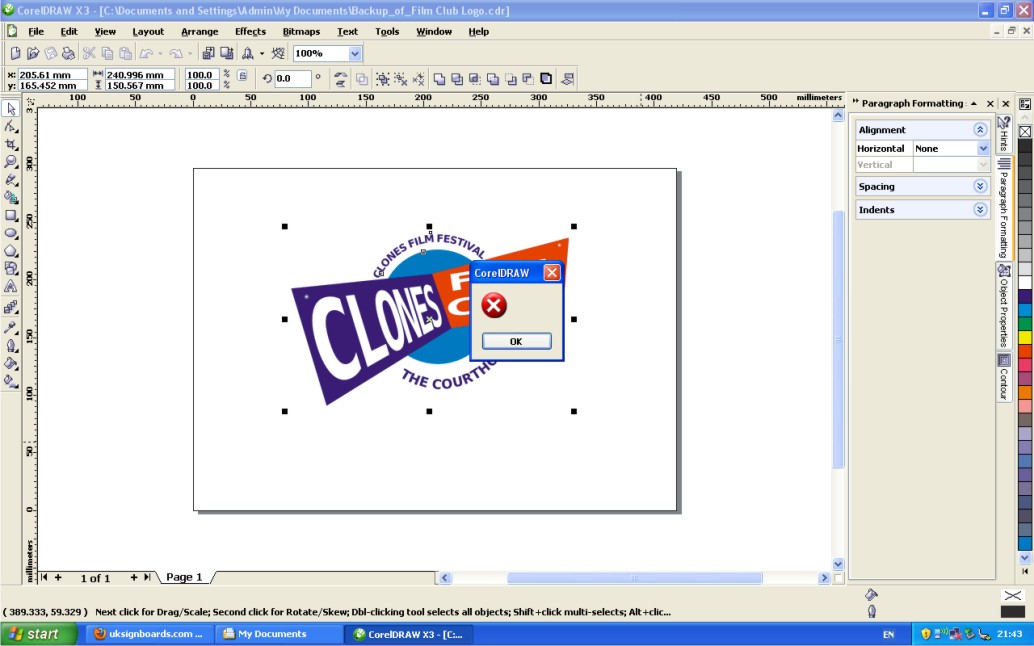Click the Open file toolbar icon
The width and height of the screenshot is (1034, 646).
tap(33, 53)
